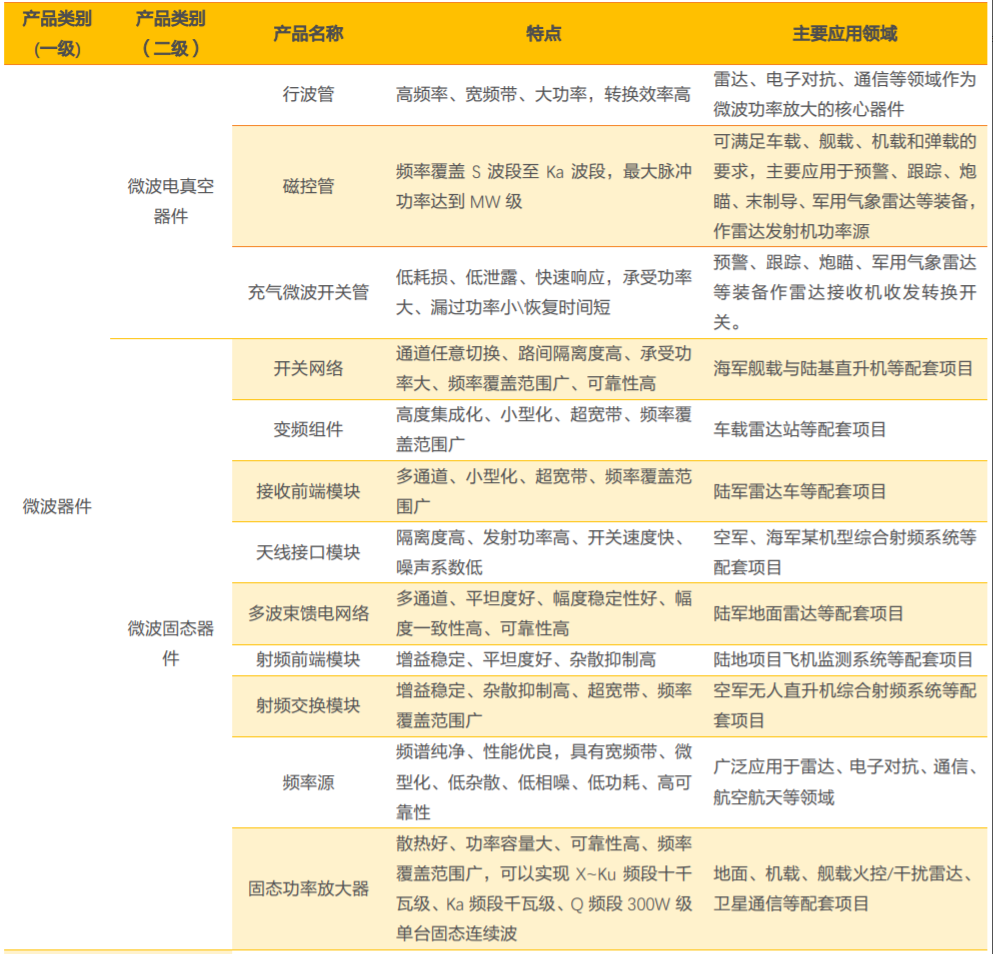Select feature text 高频率、宽频带、大功率

[491, 94]
